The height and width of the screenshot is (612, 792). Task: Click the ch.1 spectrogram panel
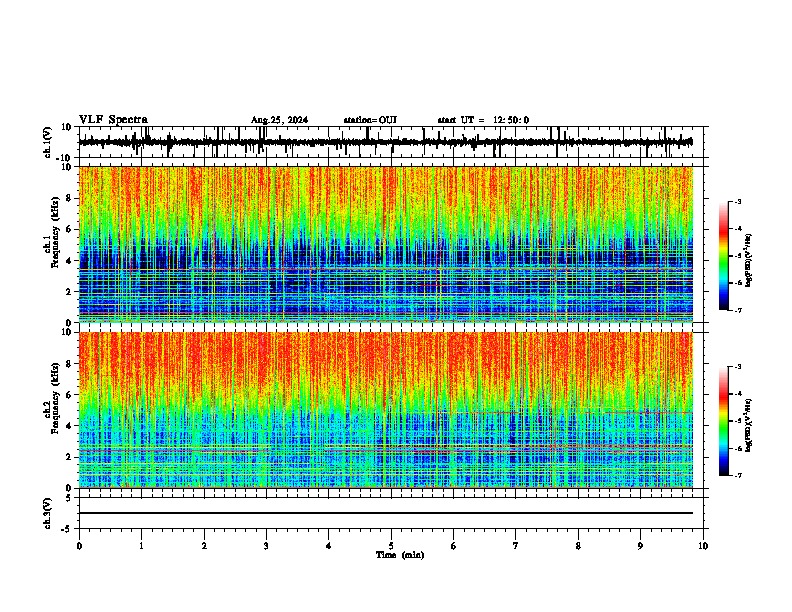coord(386,244)
